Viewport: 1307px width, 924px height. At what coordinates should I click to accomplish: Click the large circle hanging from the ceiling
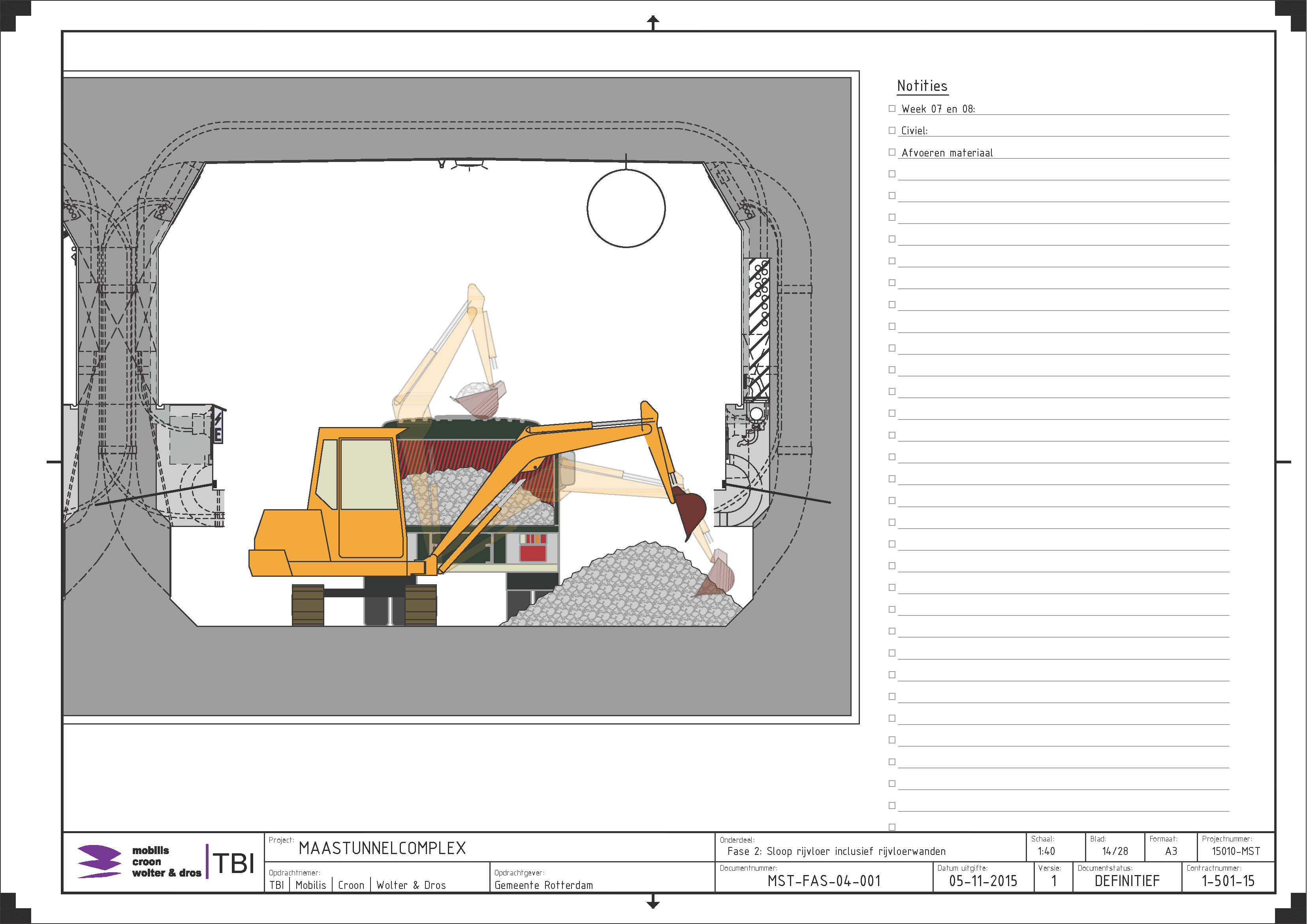point(626,208)
